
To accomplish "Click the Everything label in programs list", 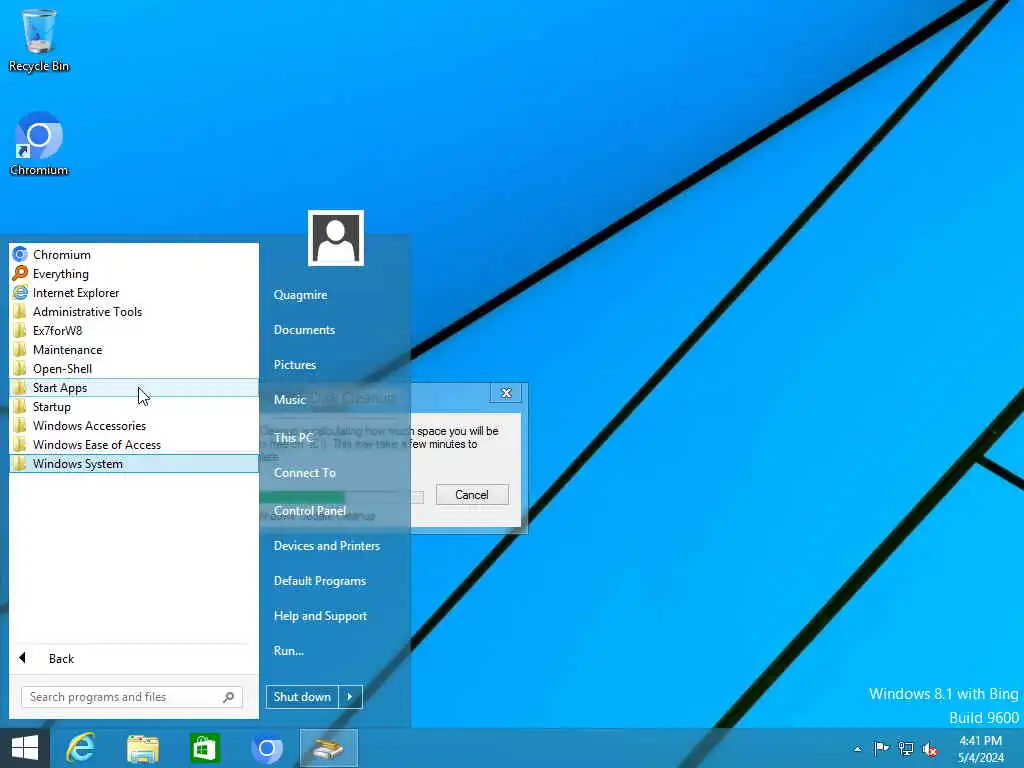I will tap(61, 274).
